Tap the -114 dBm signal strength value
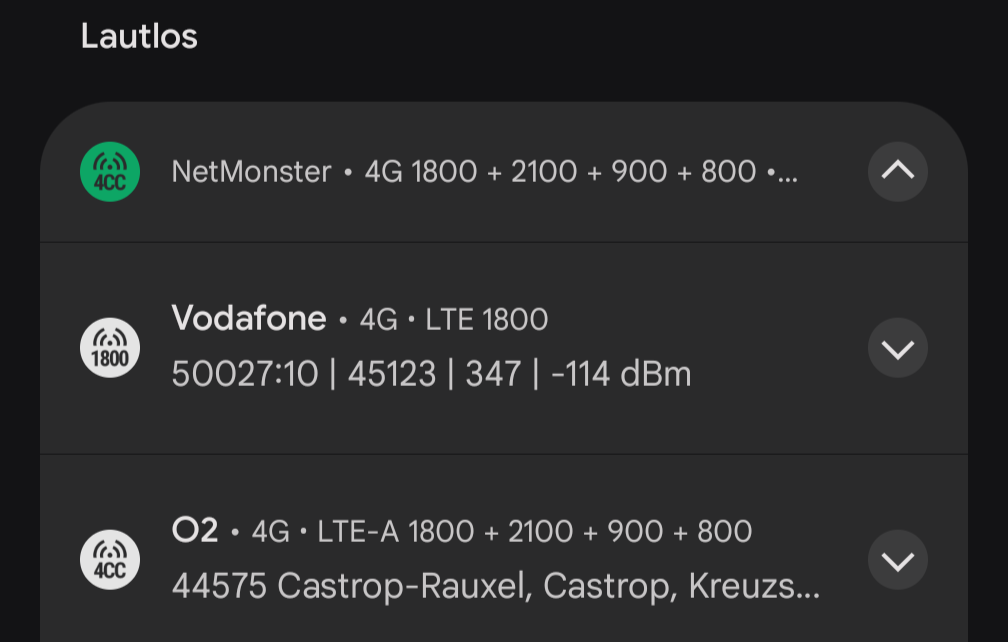1008x642 pixels. 621,374
